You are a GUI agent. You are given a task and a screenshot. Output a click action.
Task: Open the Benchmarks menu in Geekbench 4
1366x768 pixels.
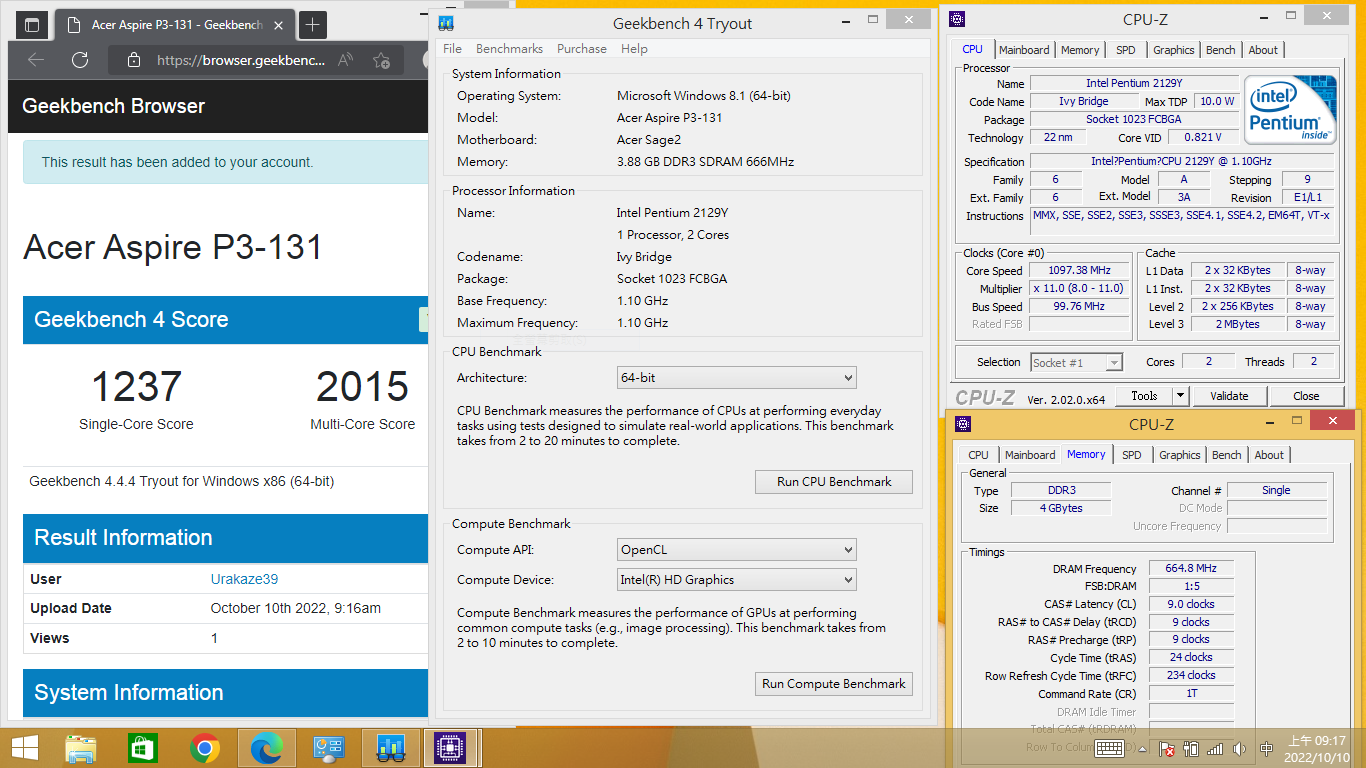pyautogui.click(x=509, y=48)
